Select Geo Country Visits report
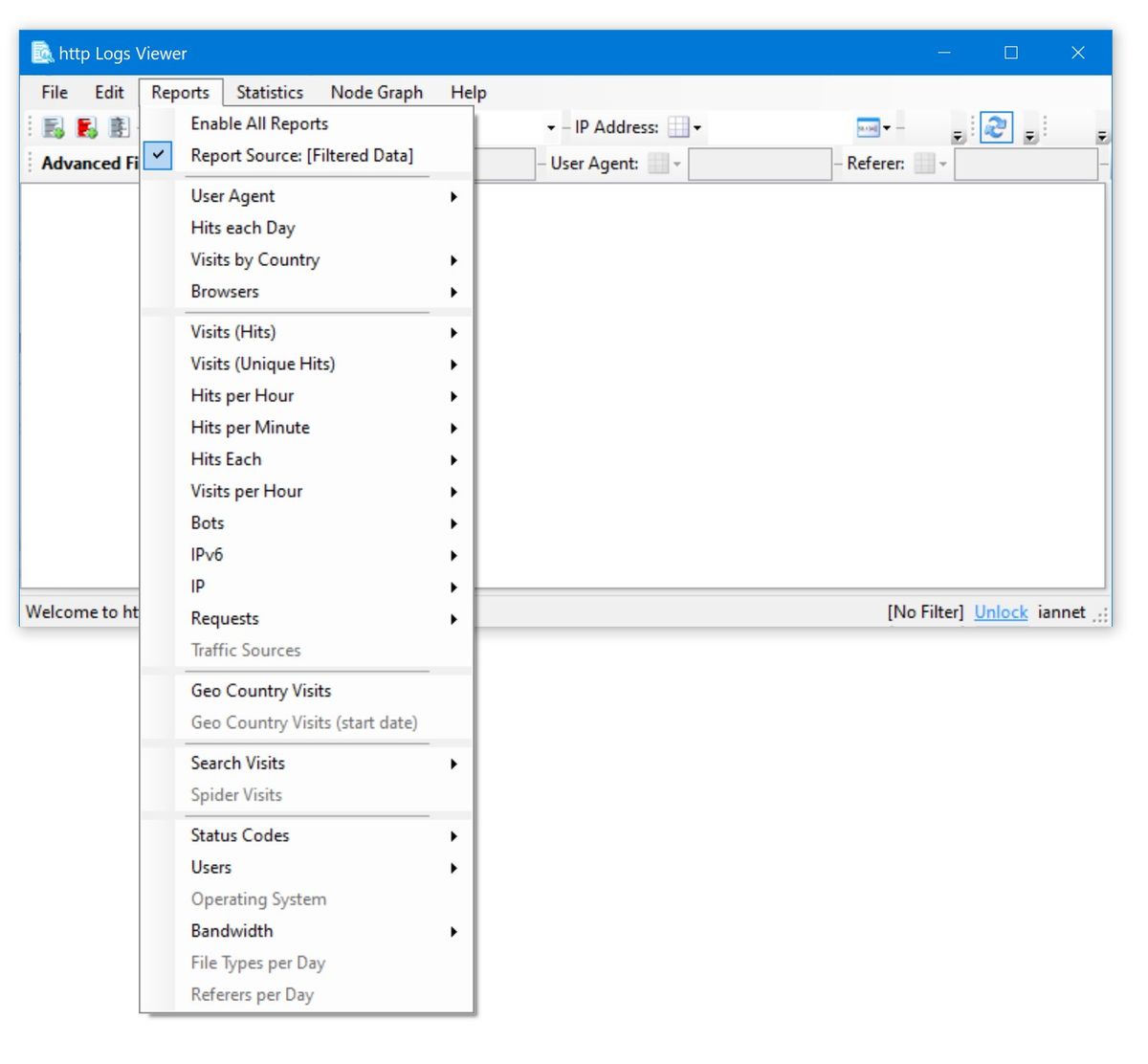Viewport: 1148px width, 1064px height. 260,690
